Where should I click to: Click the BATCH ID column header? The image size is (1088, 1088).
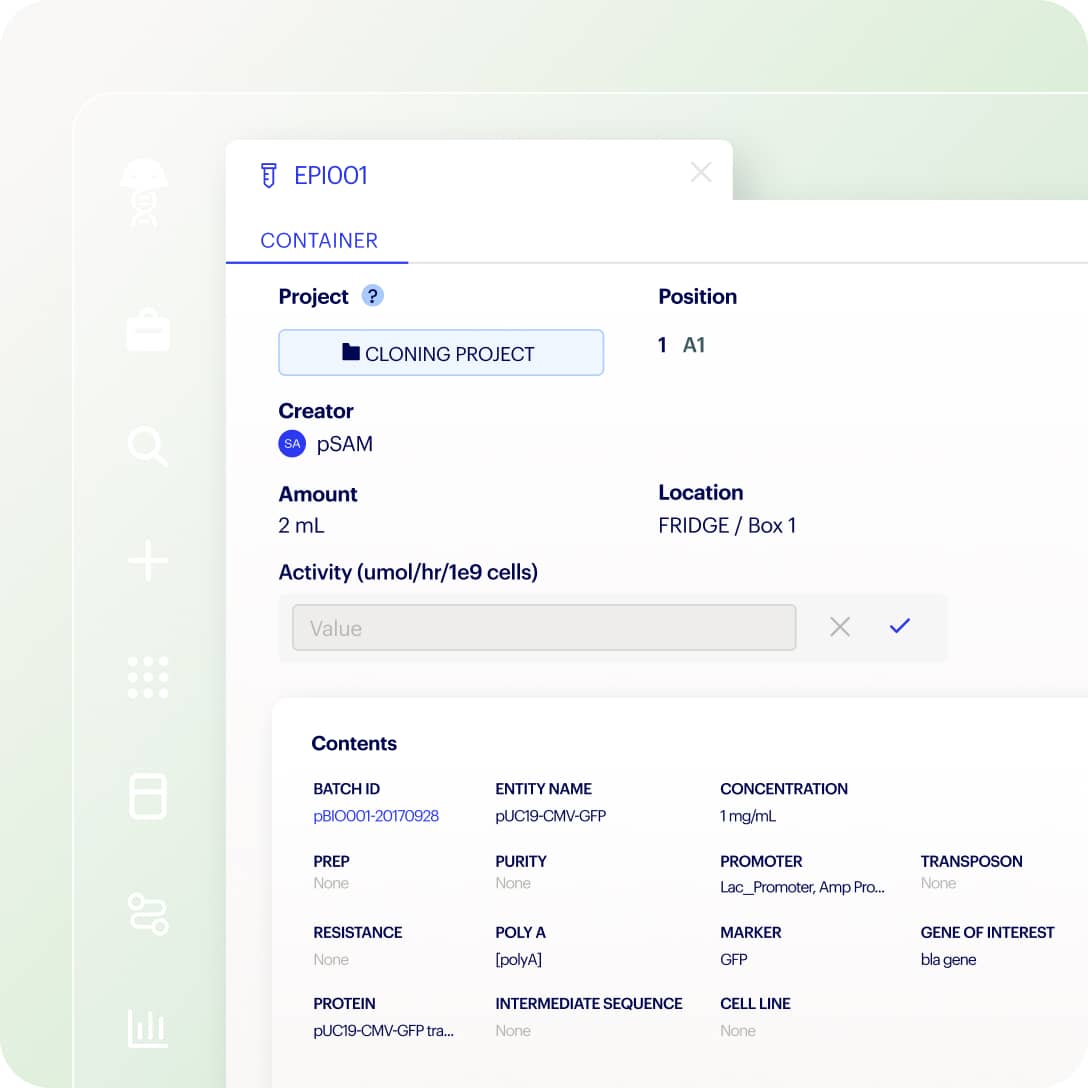coord(346,789)
